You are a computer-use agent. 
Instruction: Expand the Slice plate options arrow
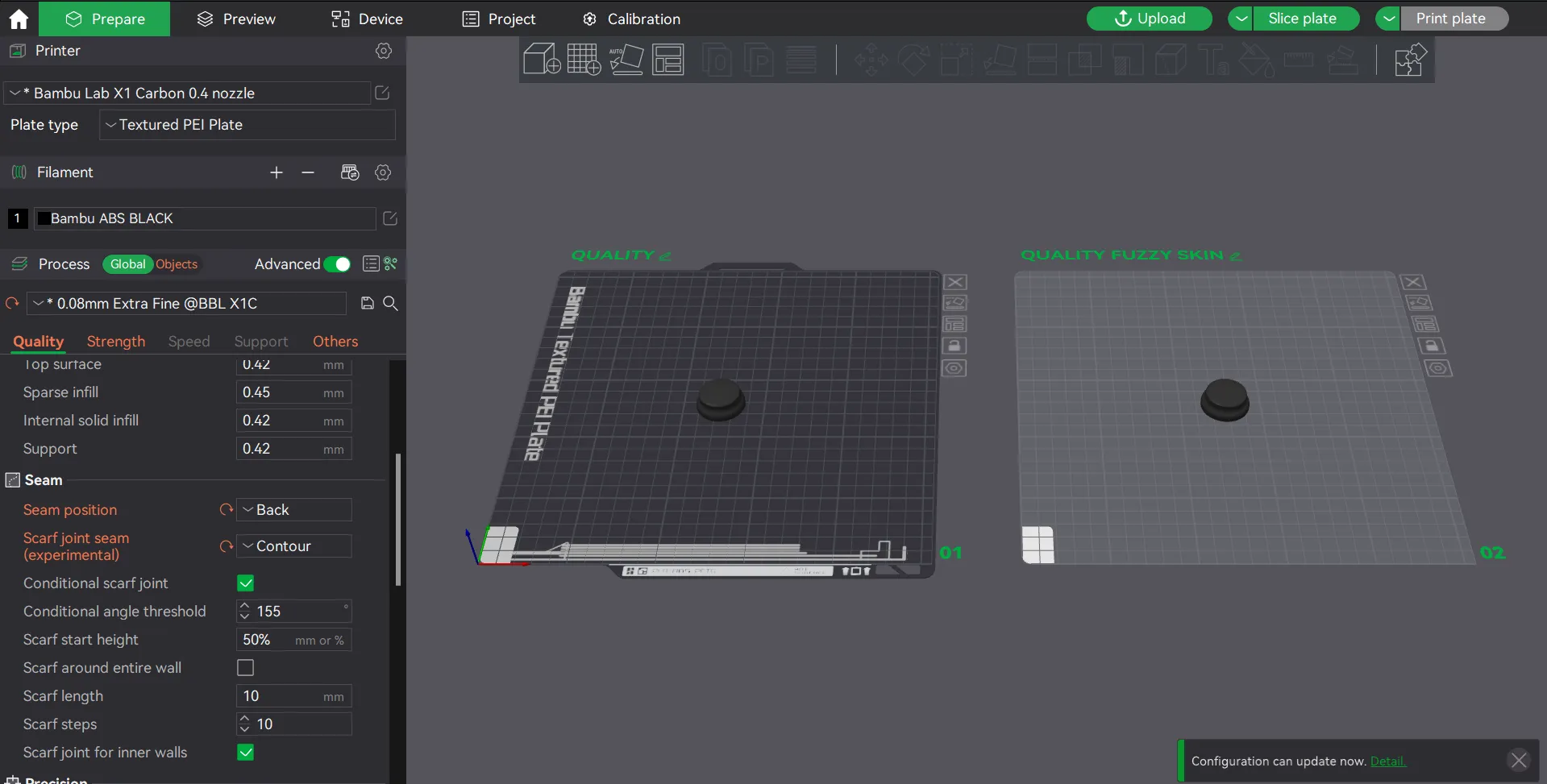click(x=1241, y=19)
